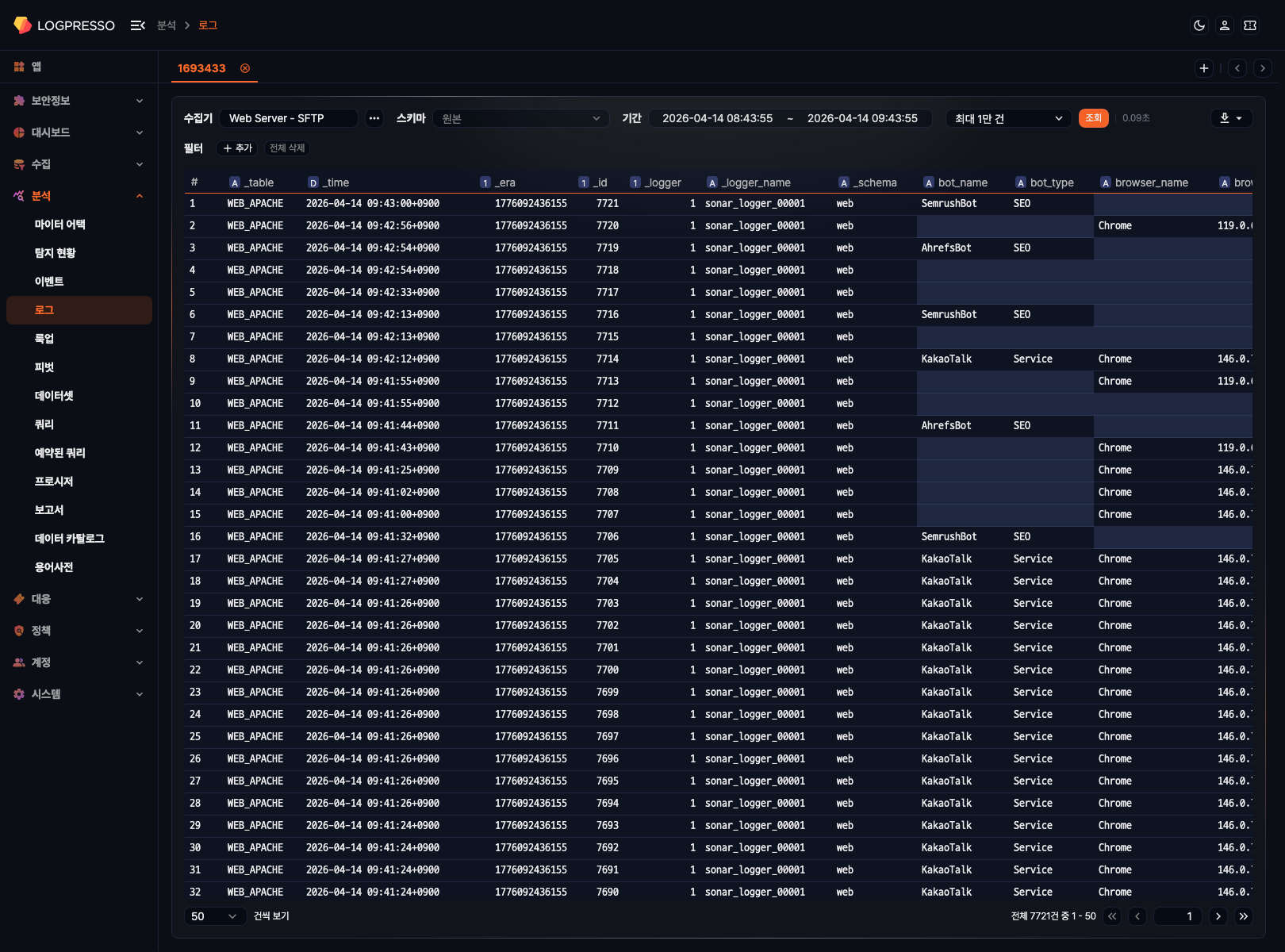The image size is (1285, 952).
Task: Close the 1693433 query tab
Action: tap(245, 68)
